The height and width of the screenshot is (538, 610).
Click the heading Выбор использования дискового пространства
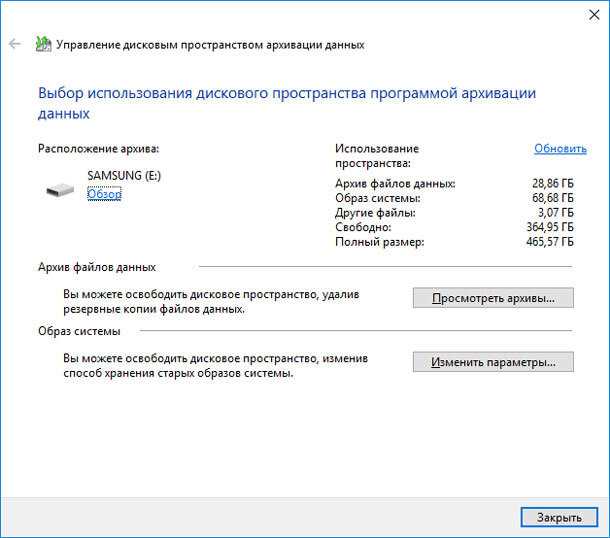coord(287,103)
